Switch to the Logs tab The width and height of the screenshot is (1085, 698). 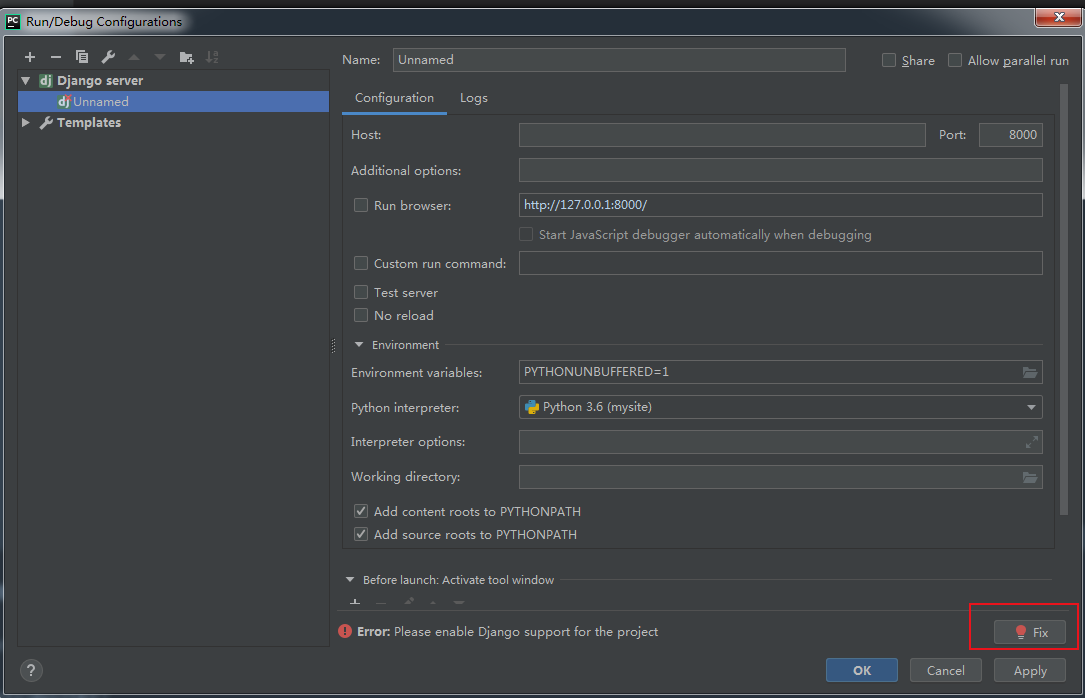click(x=474, y=98)
